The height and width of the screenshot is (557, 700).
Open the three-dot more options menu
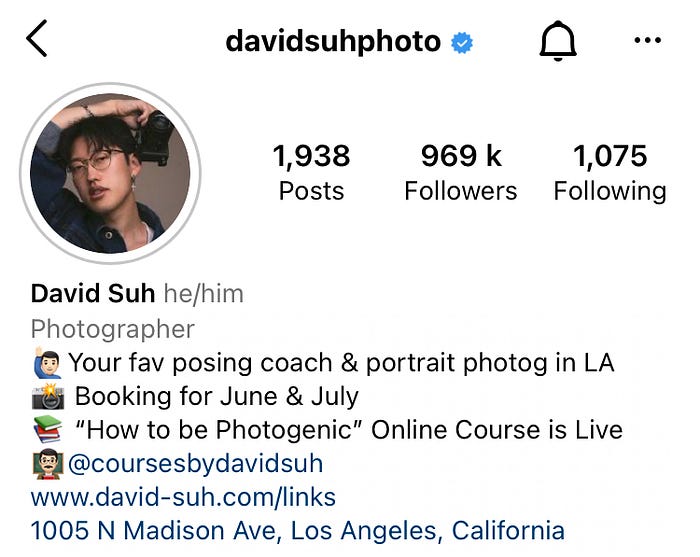[x=647, y=40]
